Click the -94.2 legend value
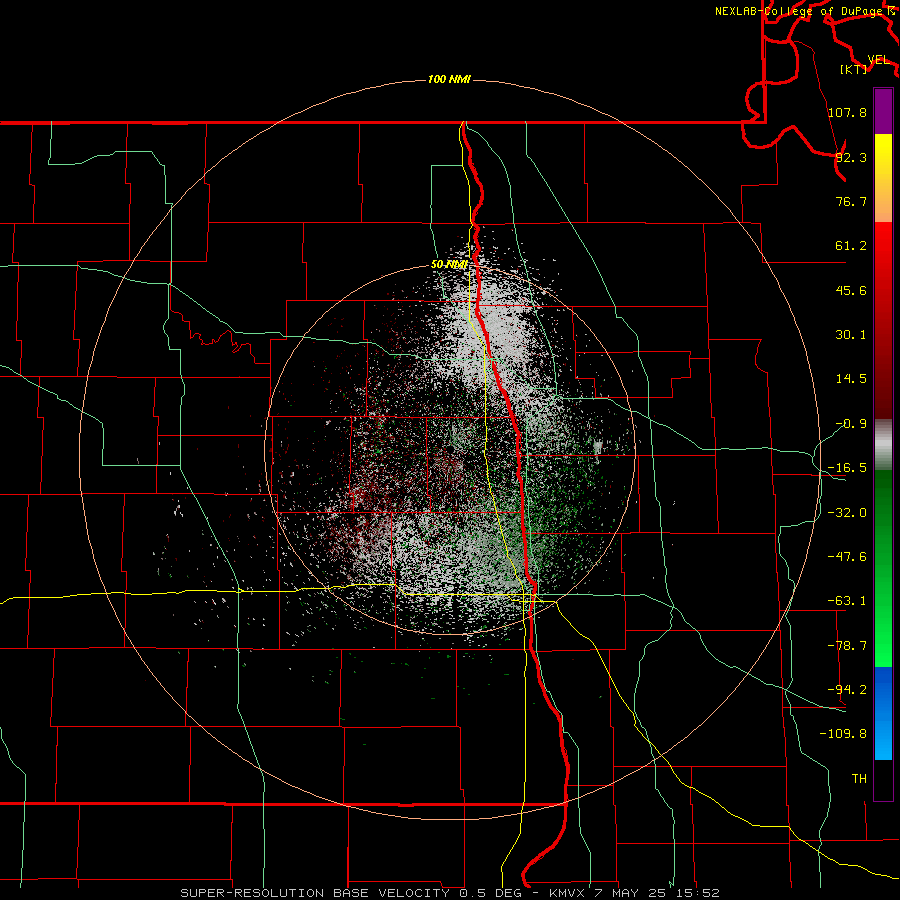Screen dimensions: 900x900 (847, 690)
